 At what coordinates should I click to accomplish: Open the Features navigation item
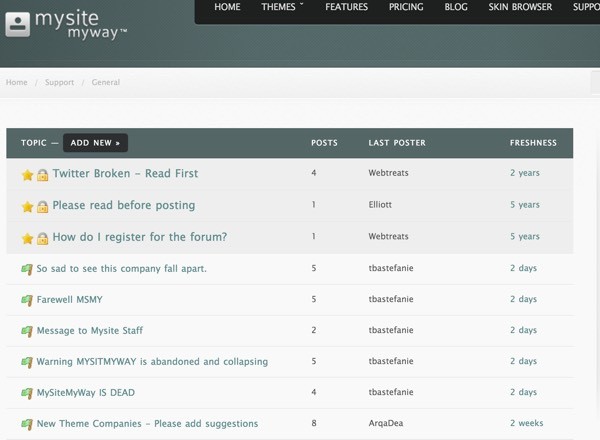point(346,7)
